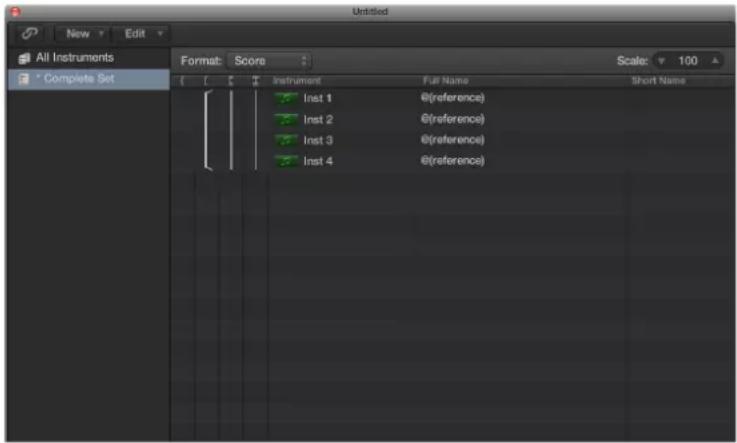Click the square bracket column header icon

(206, 81)
